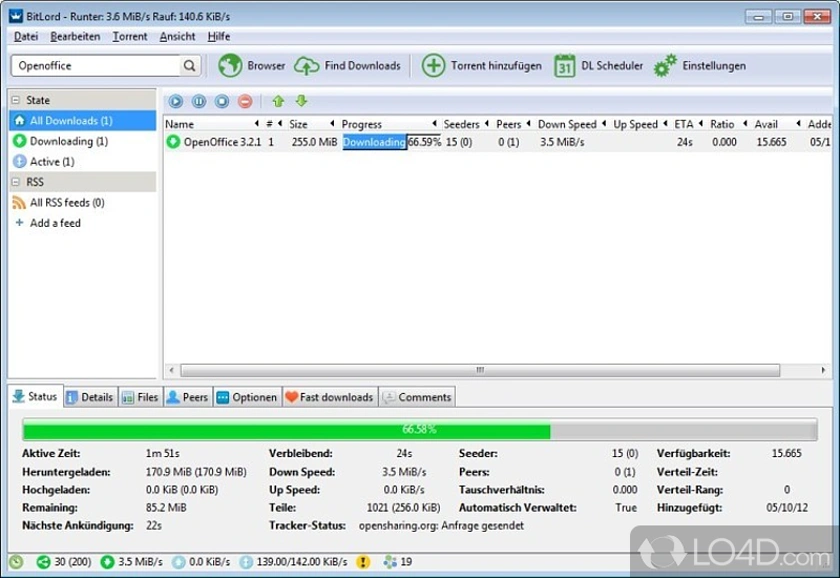This screenshot has height=578, width=840.
Task: Move torrent up with green up arrow
Action: coord(279,101)
